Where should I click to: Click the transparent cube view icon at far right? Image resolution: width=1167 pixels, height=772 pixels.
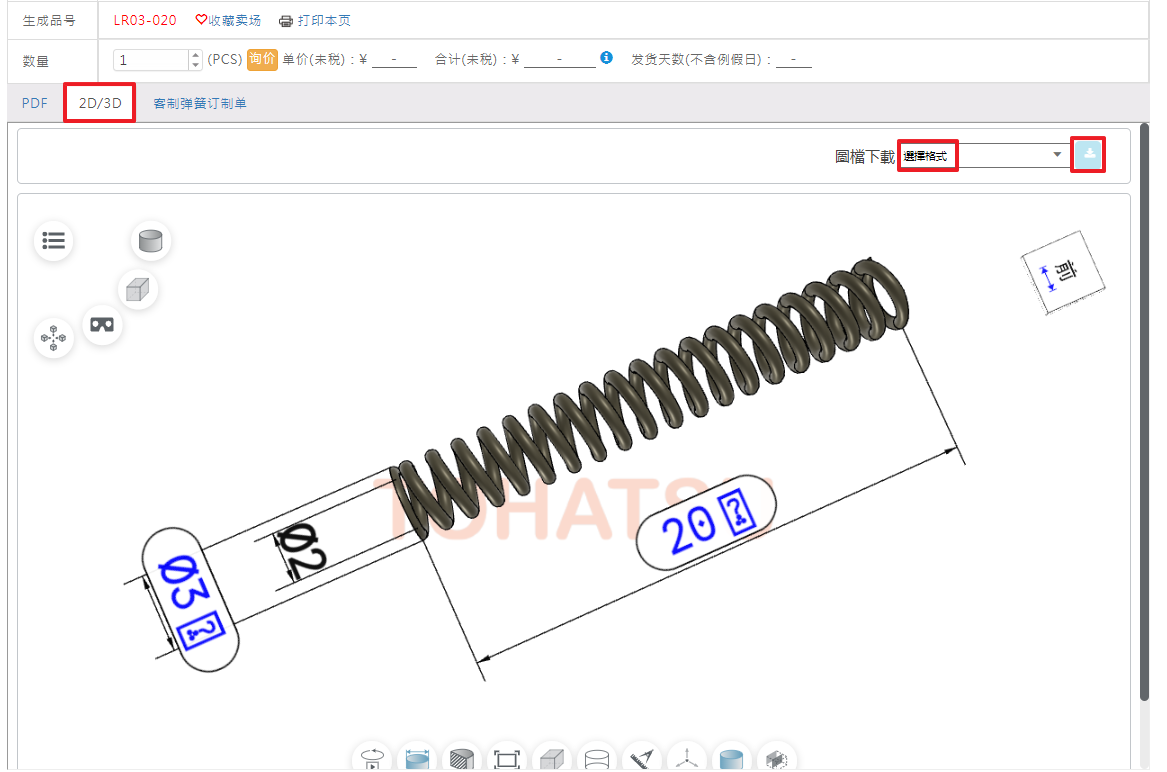coord(776,759)
